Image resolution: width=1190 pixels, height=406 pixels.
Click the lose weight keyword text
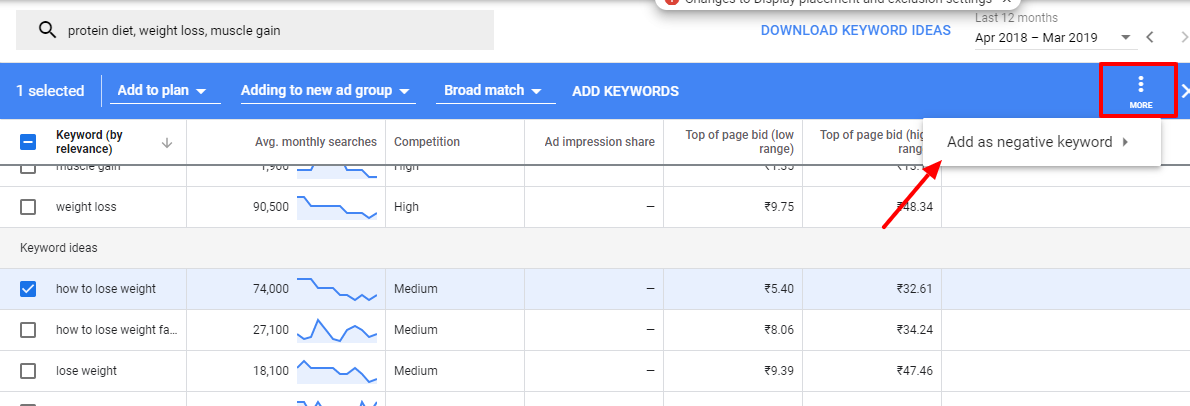pyautogui.click(x=86, y=371)
